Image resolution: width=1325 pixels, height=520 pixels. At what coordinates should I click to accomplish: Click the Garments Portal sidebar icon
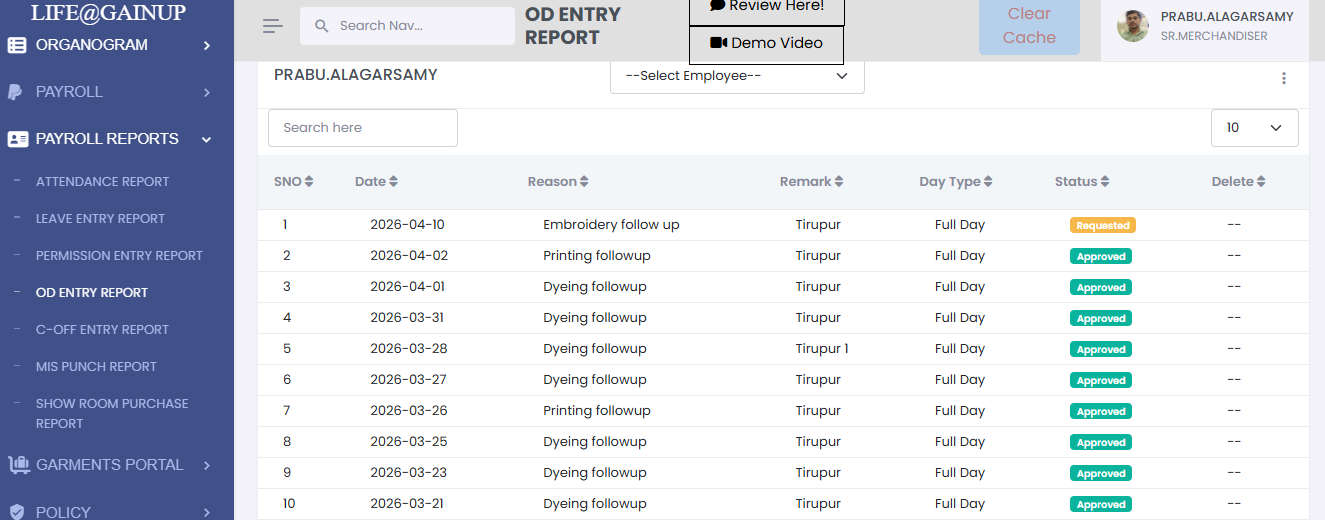click(18, 465)
